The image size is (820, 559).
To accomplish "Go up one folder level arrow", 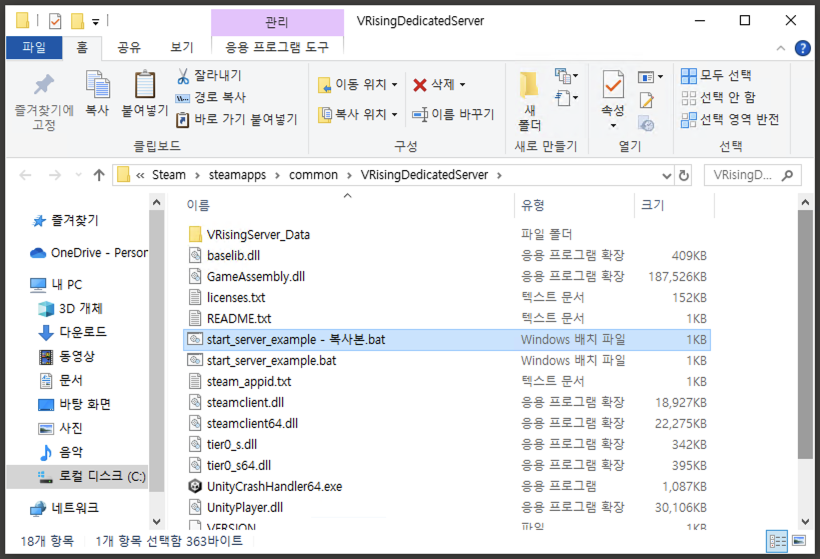I will coord(99,175).
